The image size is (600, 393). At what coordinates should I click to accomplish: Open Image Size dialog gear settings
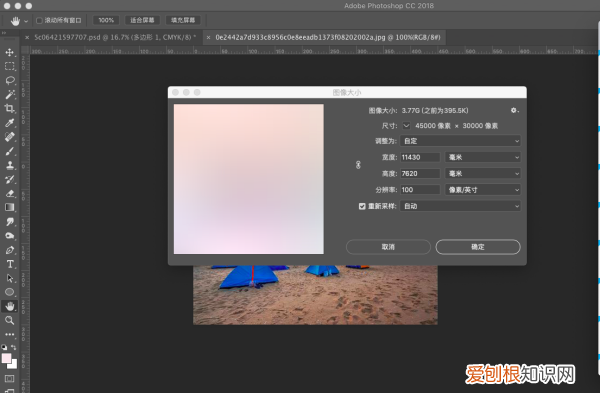[x=514, y=110]
